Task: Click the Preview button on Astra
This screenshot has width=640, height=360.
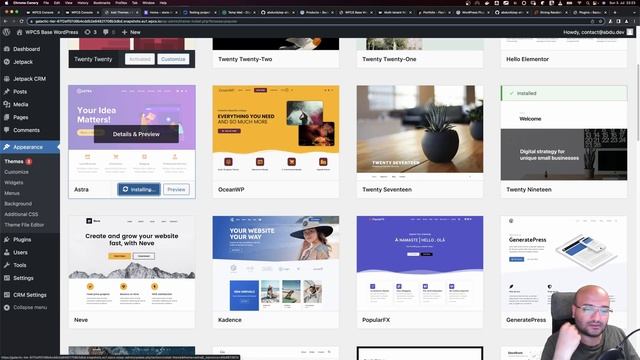Action: click(176, 189)
